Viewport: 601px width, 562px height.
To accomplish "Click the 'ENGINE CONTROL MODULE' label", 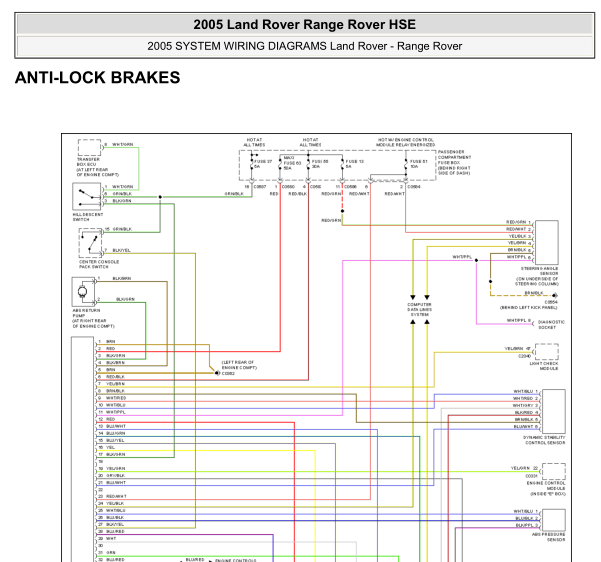I will coord(546,486).
